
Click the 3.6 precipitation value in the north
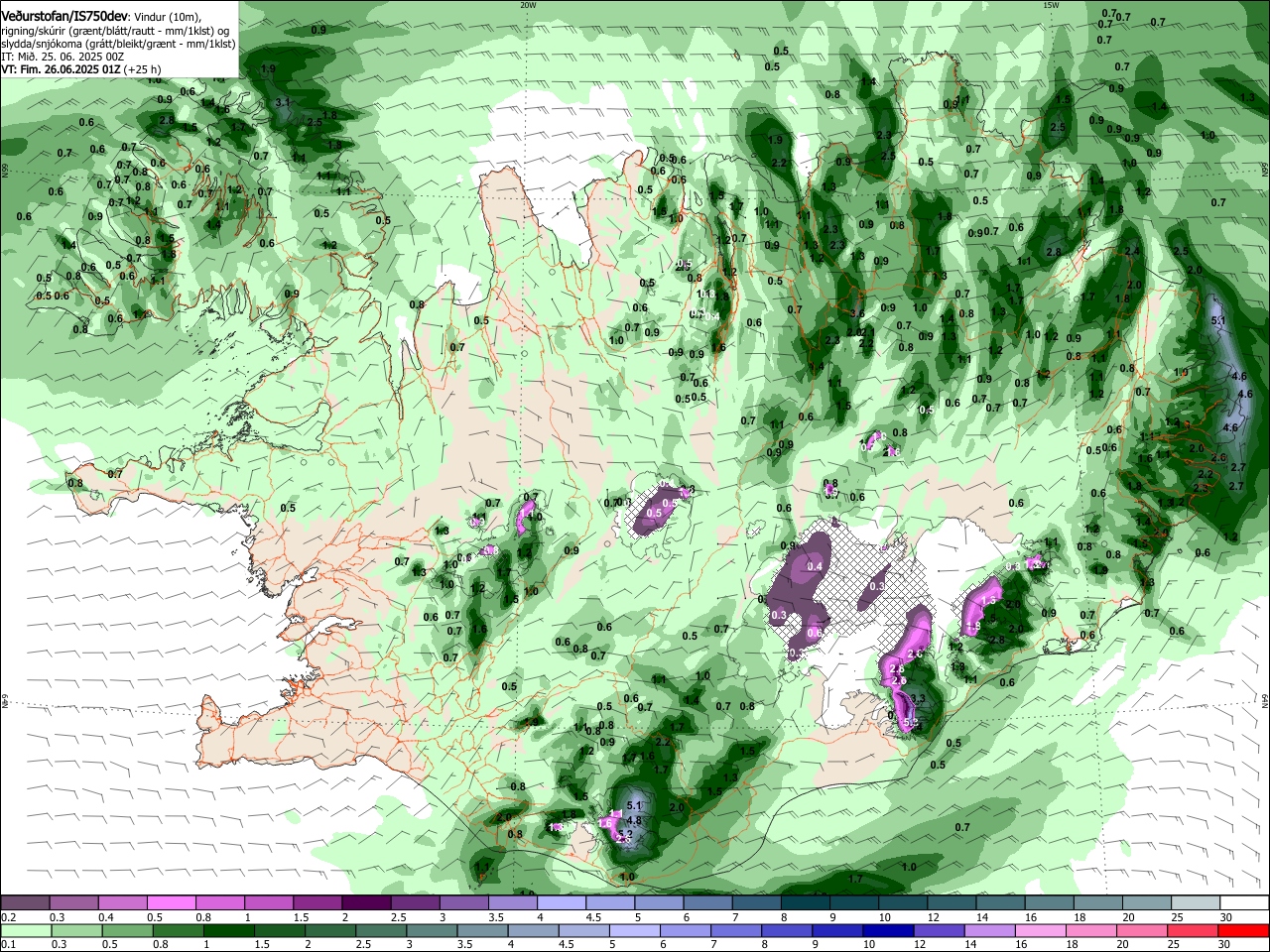pyautogui.click(x=857, y=313)
